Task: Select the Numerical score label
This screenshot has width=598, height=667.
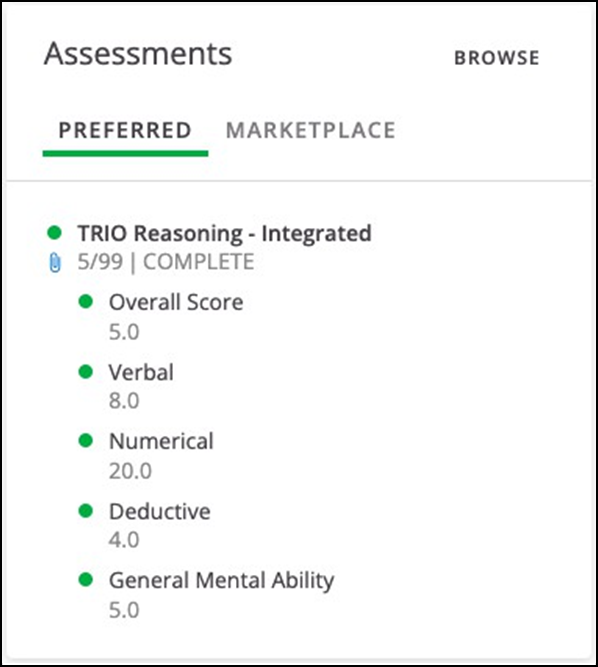Action: tap(161, 441)
